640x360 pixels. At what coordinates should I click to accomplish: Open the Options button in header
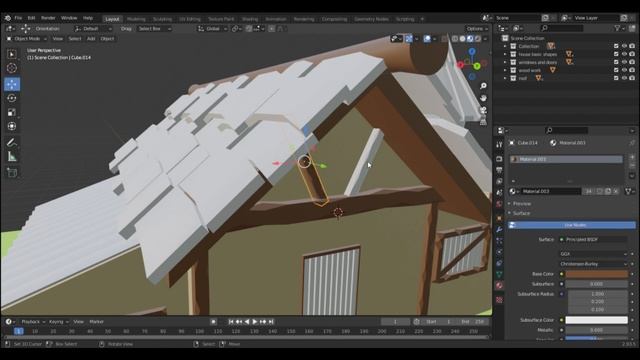(477, 29)
